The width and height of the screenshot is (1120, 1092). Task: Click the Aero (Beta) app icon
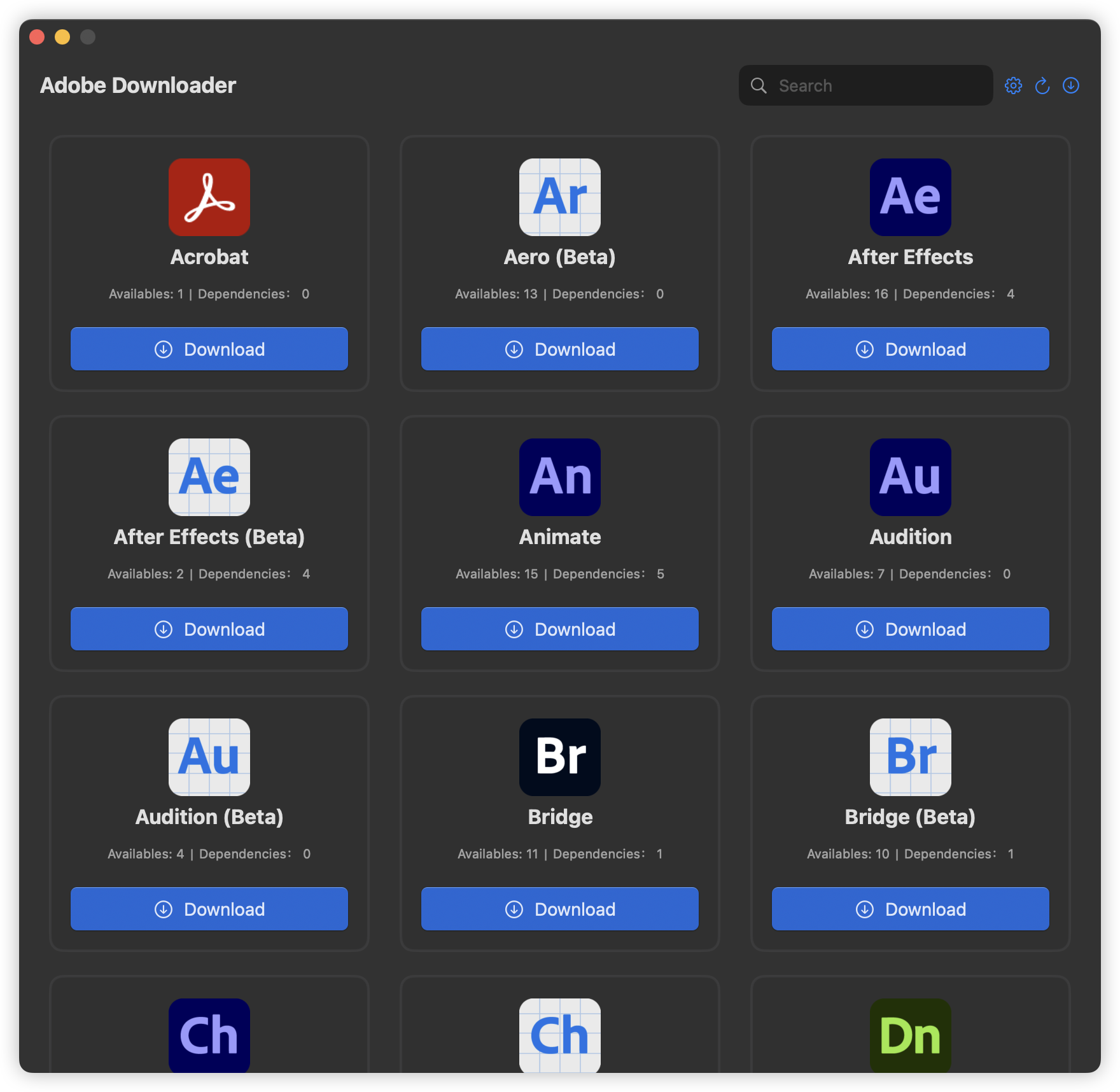tap(560, 197)
